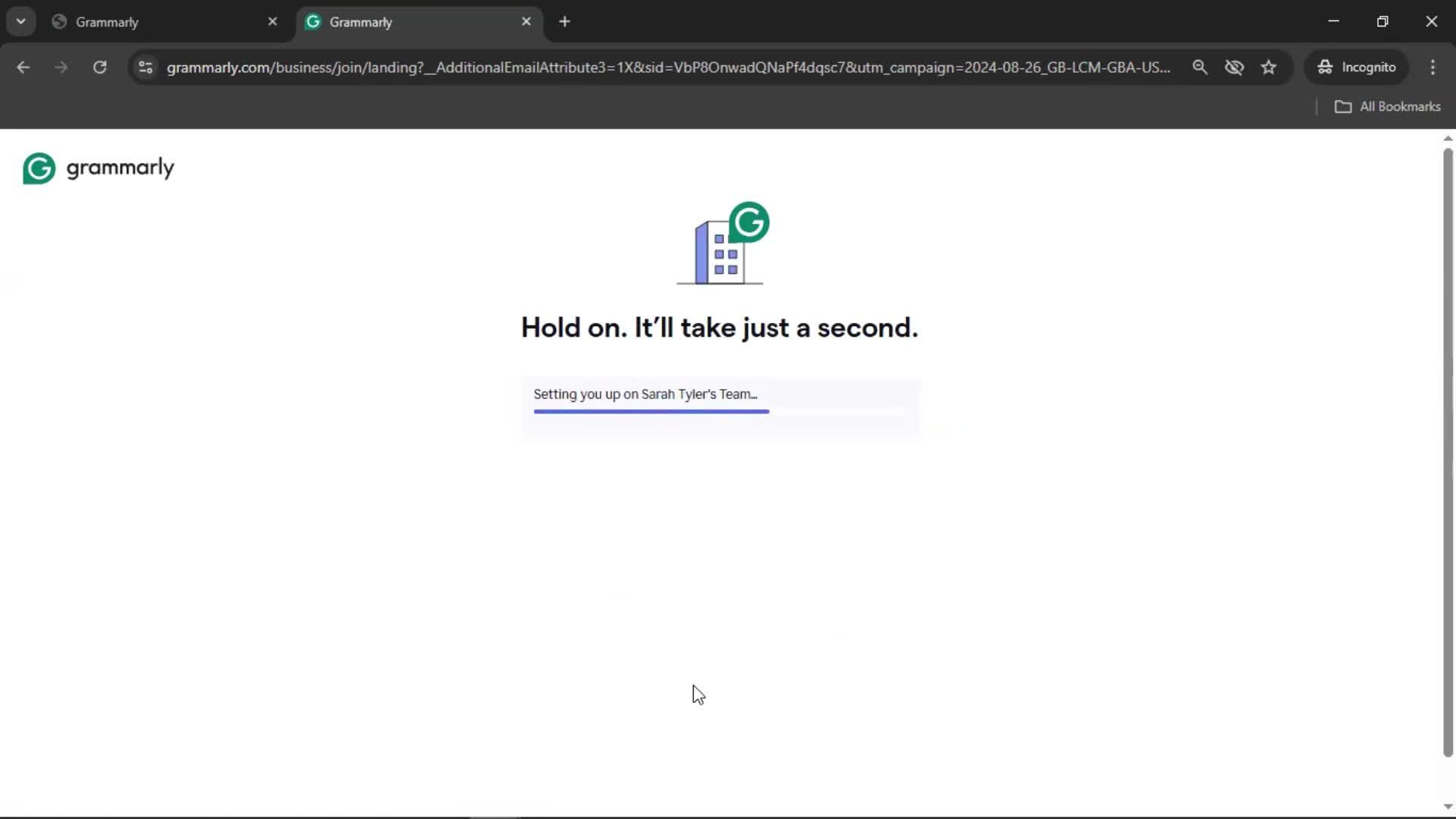Switch to the first Grammarly tab
Screen dimensions: 1456x819
pos(152,22)
